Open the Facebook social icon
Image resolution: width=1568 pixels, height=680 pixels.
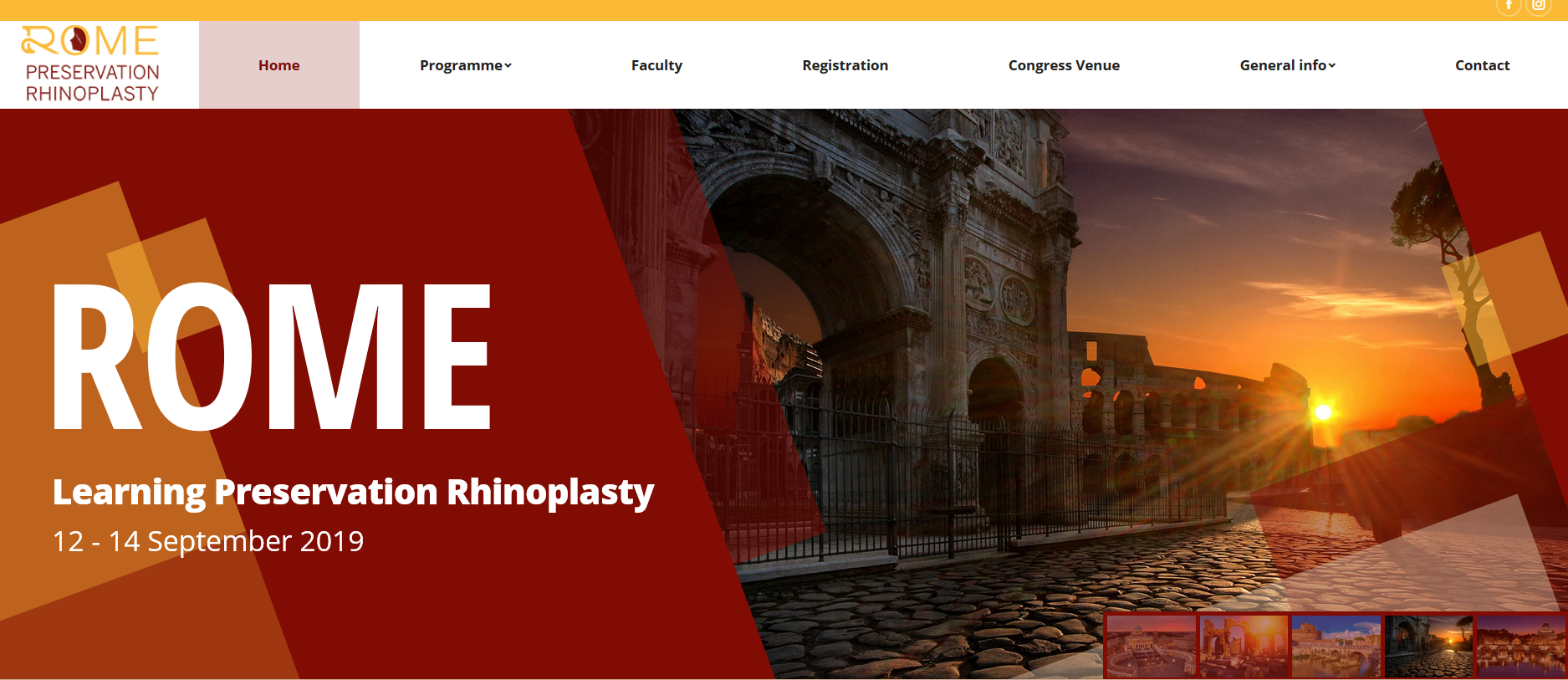coord(1509,6)
